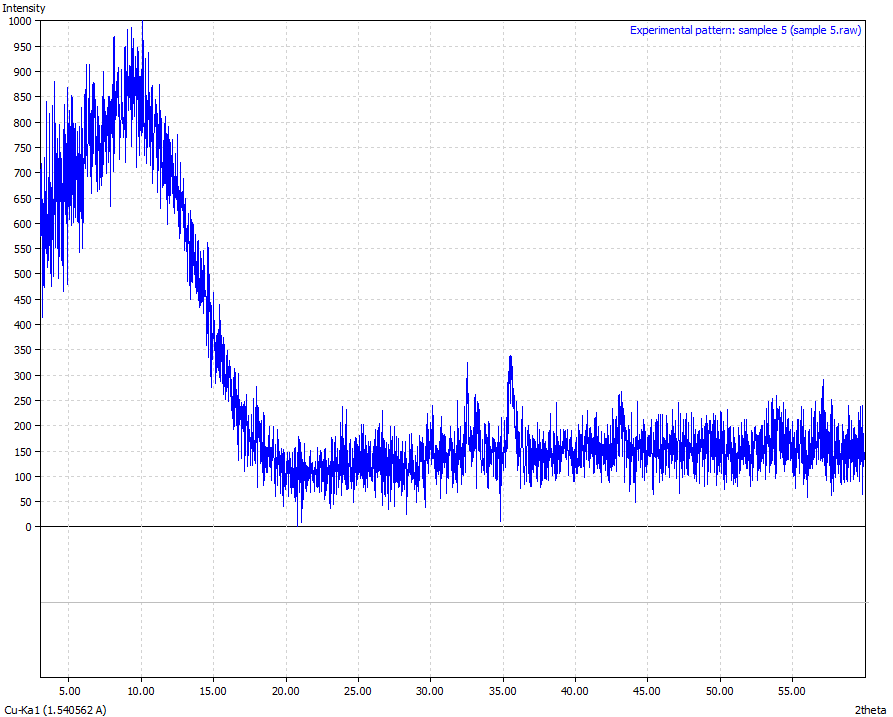The height and width of the screenshot is (717, 893).
Task: Pick the peak near 57 degrees
Action: point(823,382)
